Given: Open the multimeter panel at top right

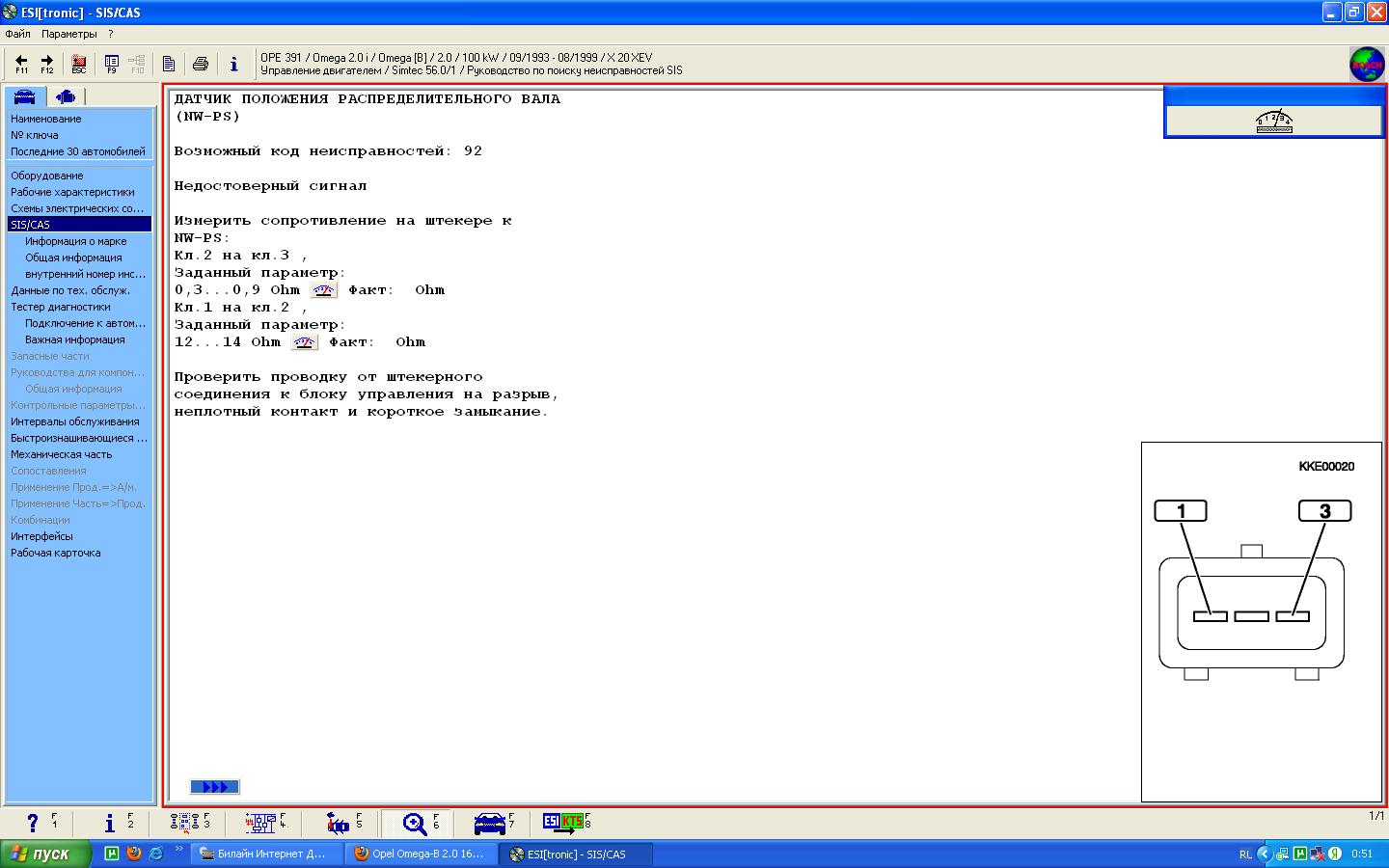Looking at the screenshot, I should [x=1274, y=121].
